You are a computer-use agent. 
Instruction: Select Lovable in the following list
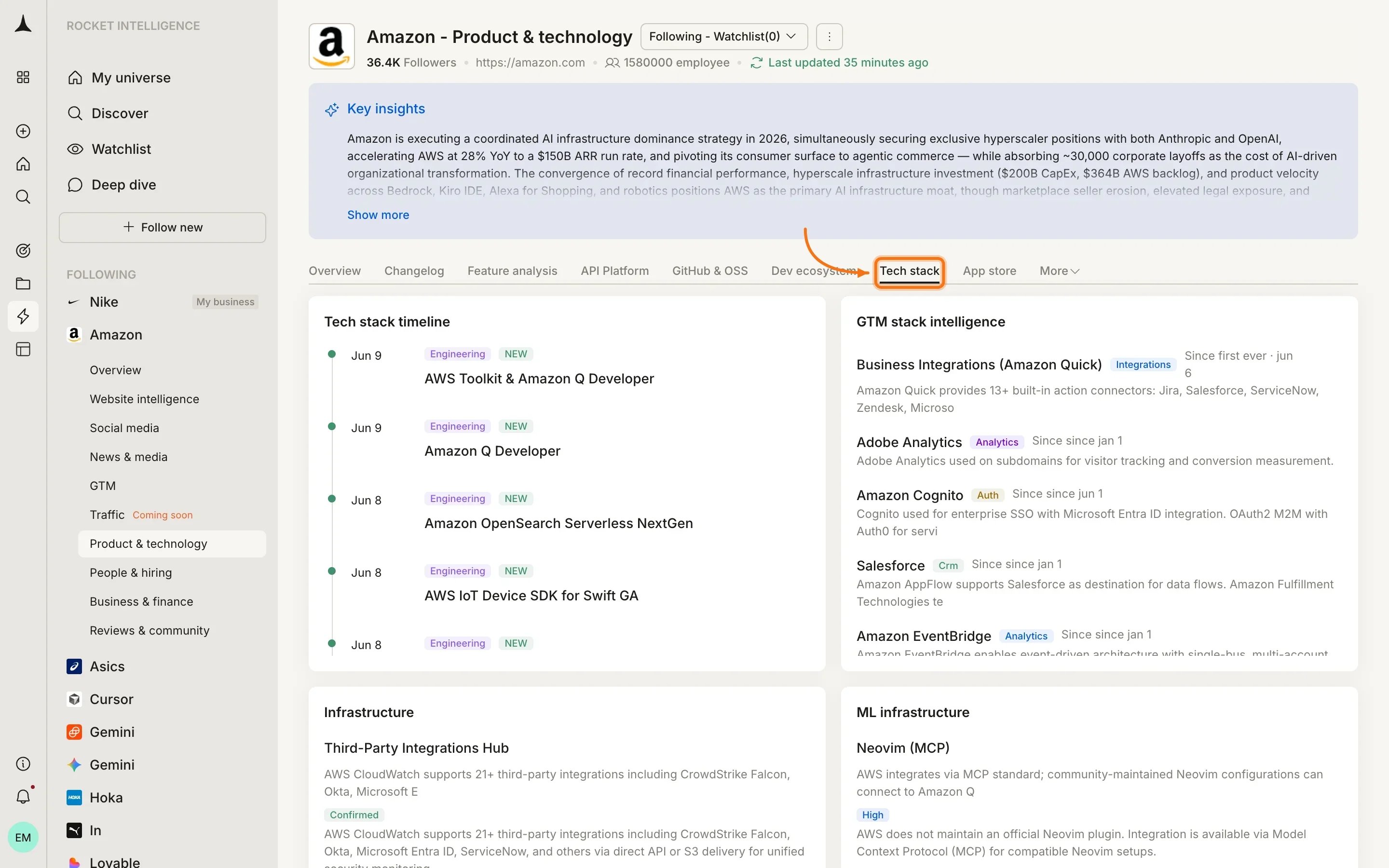[x=114, y=862]
